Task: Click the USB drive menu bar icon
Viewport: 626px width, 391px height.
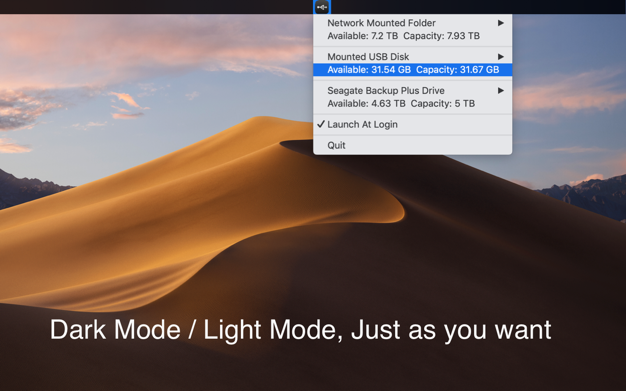Action: 322,7
